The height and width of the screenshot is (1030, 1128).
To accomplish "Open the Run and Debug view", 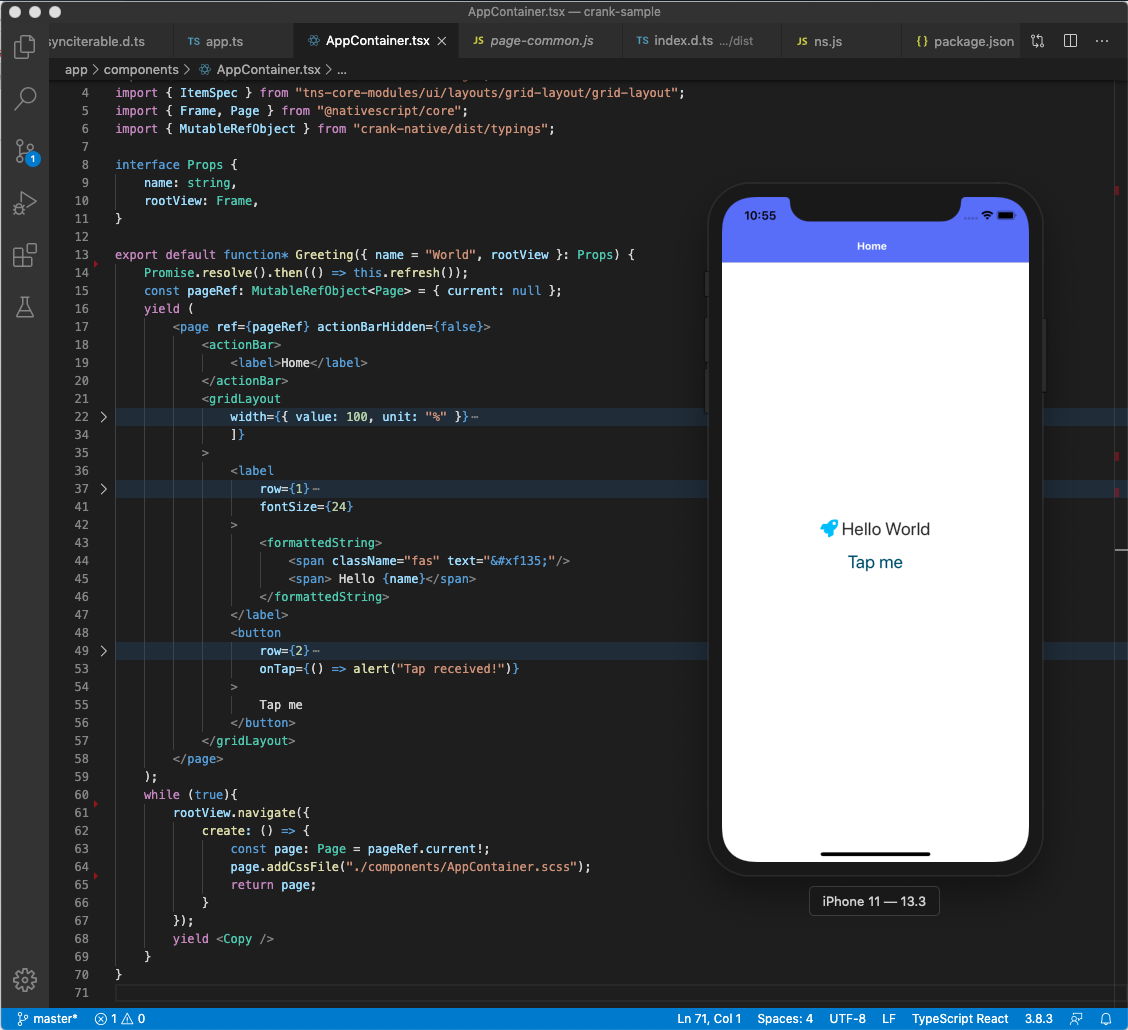I will (24, 204).
